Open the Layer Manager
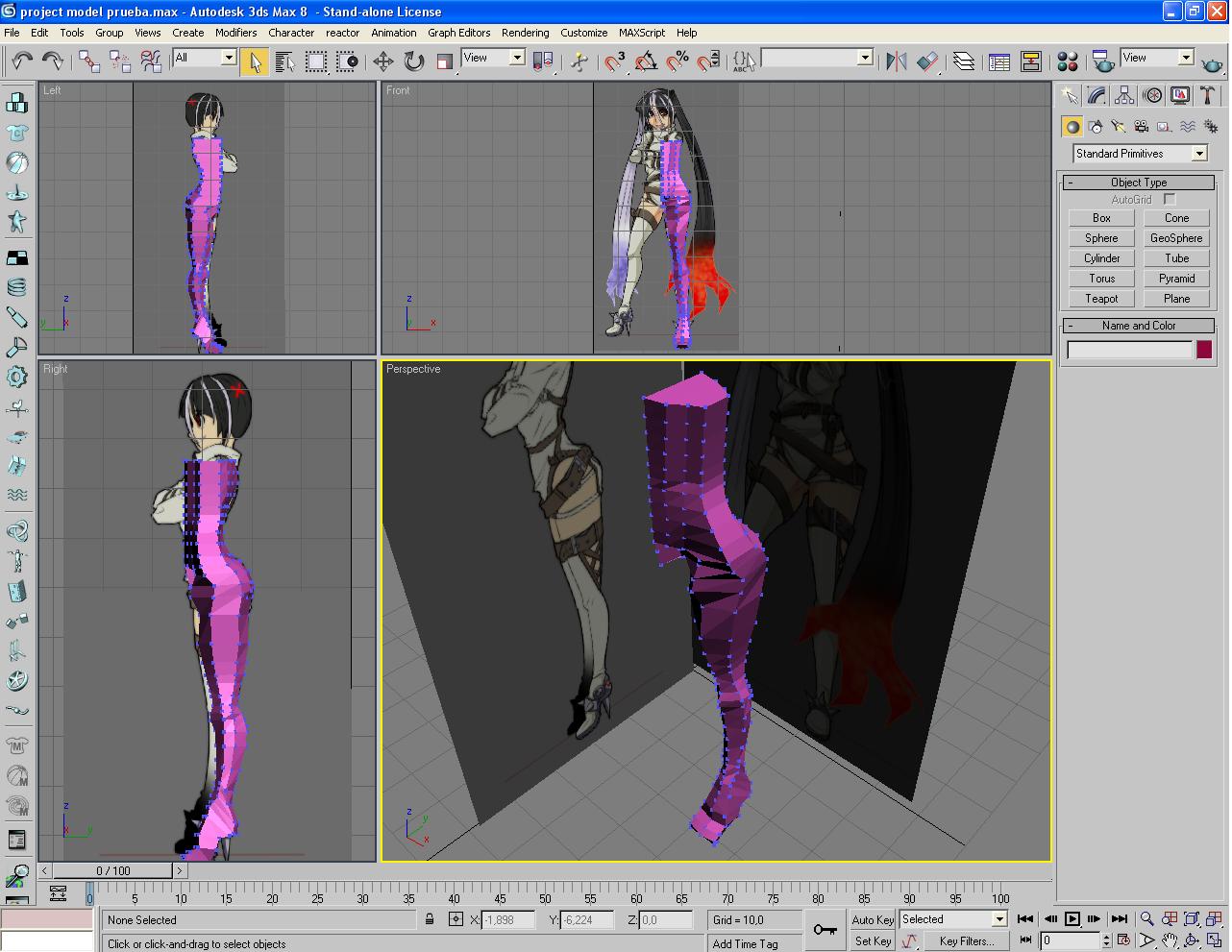The height and width of the screenshot is (952, 1232). pos(964,61)
